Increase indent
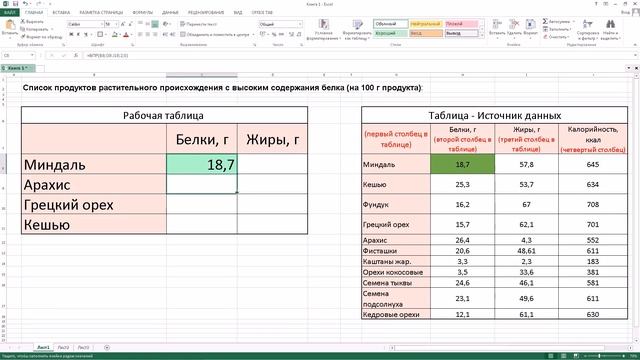640x360 pixels. click(172, 35)
